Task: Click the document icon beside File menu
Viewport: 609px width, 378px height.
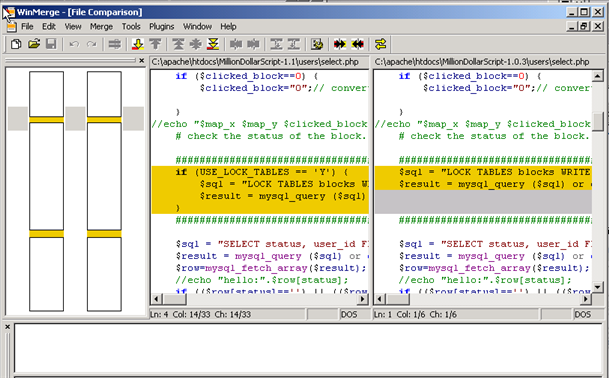Action: [x=12, y=26]
